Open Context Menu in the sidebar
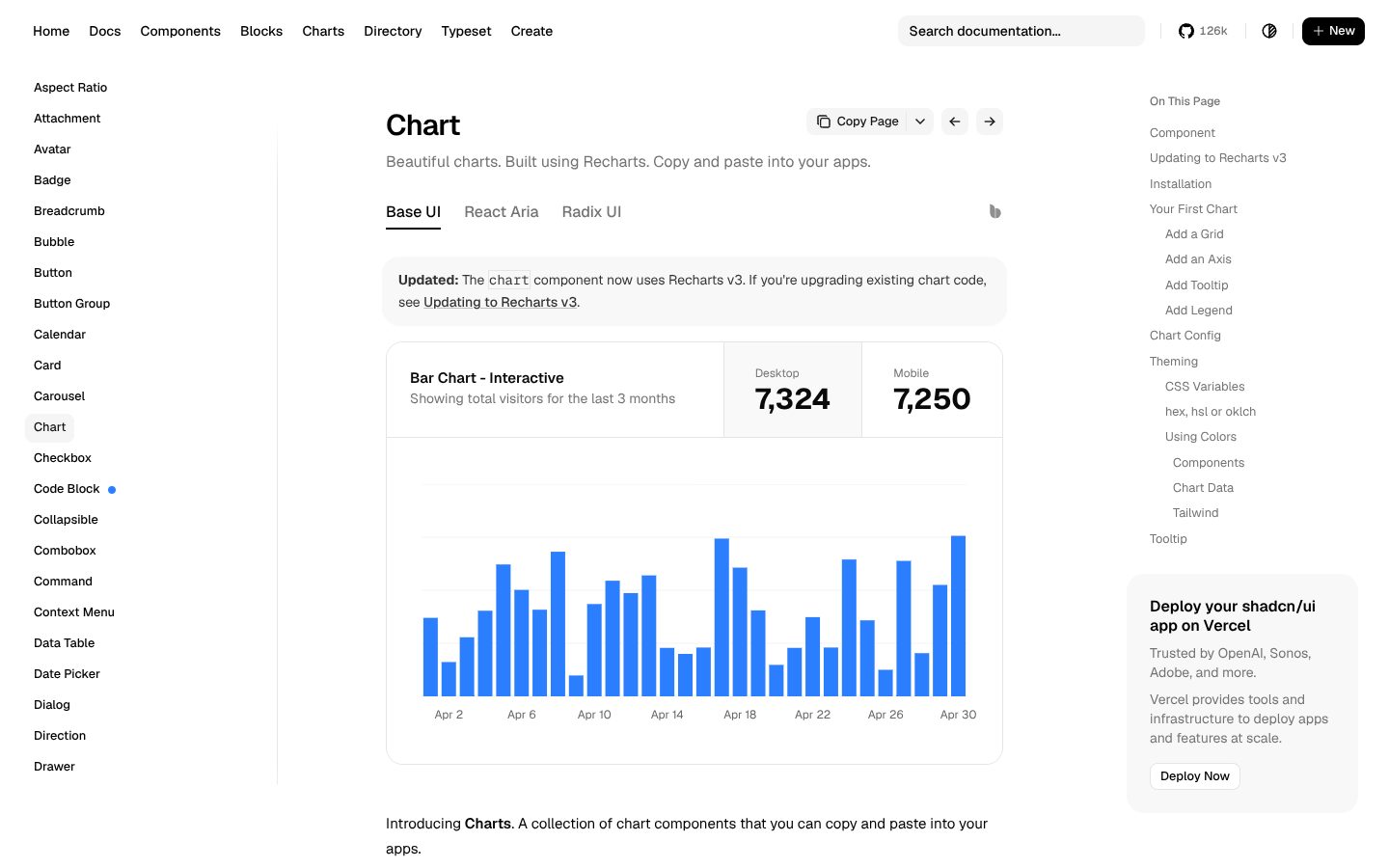 tap(73, 612)
